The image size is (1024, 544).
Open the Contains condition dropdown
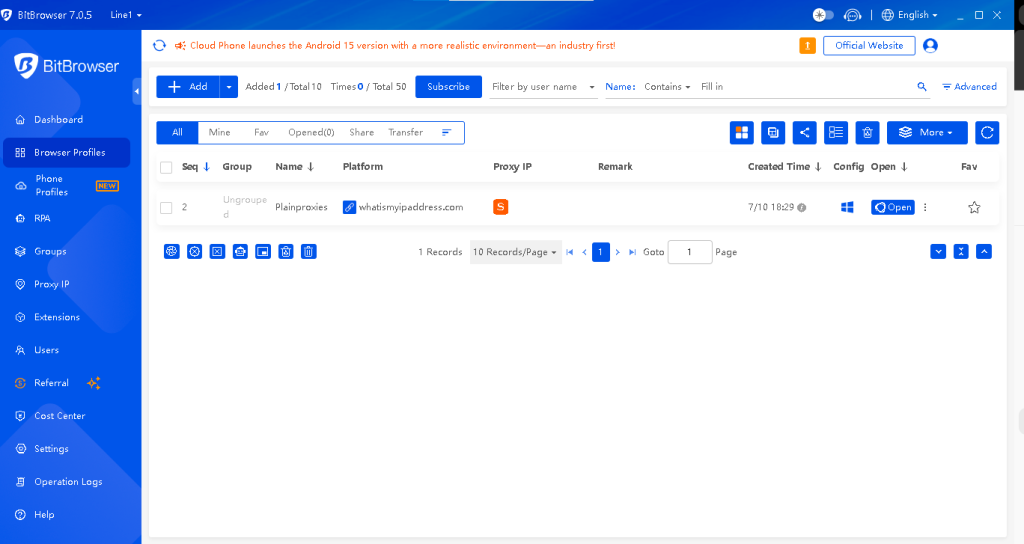[x=667, y=87]
